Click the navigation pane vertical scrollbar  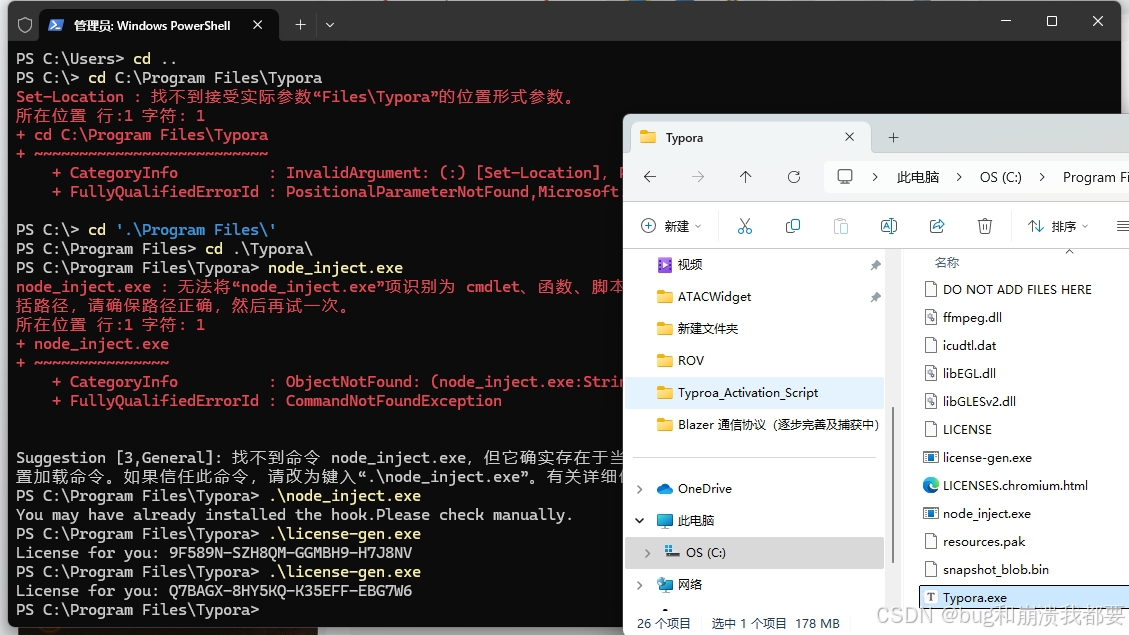[x=894, y=485]
